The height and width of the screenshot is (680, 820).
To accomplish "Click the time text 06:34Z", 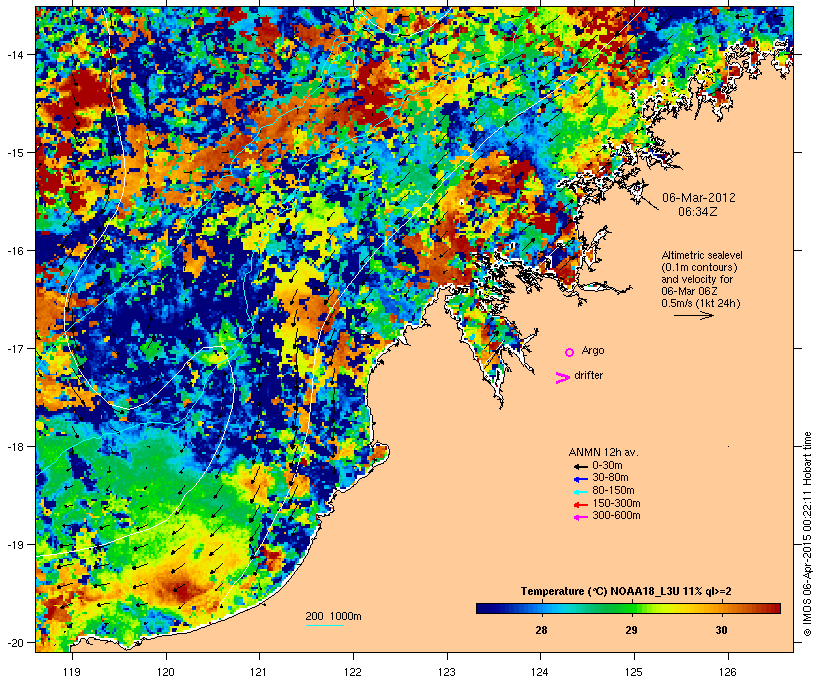I will 697,212.
